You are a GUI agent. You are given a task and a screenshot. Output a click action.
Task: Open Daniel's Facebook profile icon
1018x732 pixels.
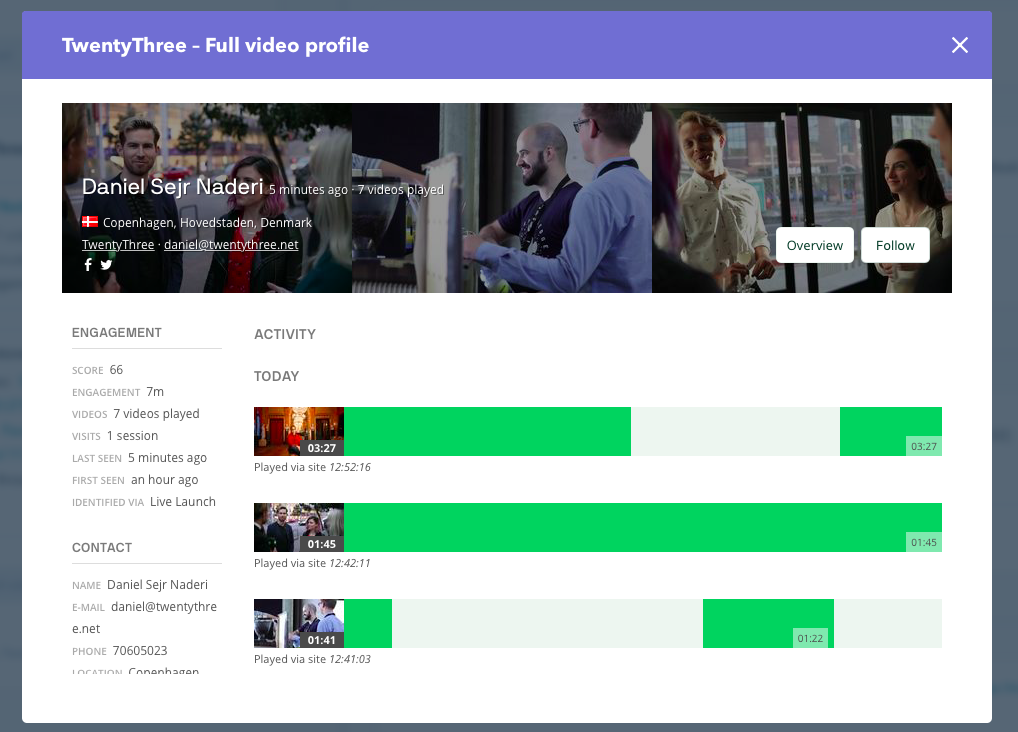pyautogui.click(x=88, y=264)
